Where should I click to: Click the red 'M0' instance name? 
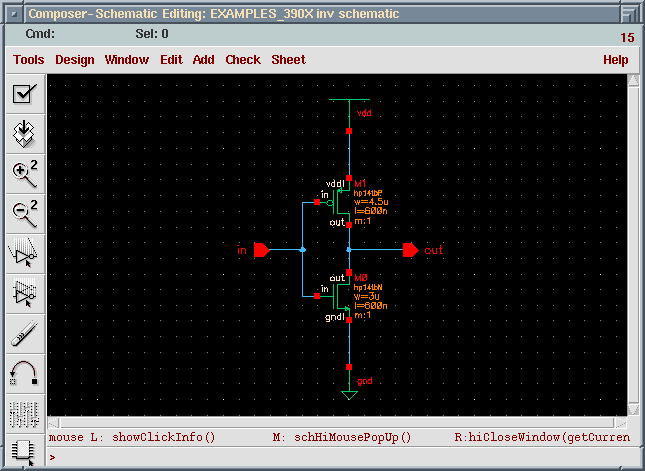pyautogui.click(x=360, y=278)
